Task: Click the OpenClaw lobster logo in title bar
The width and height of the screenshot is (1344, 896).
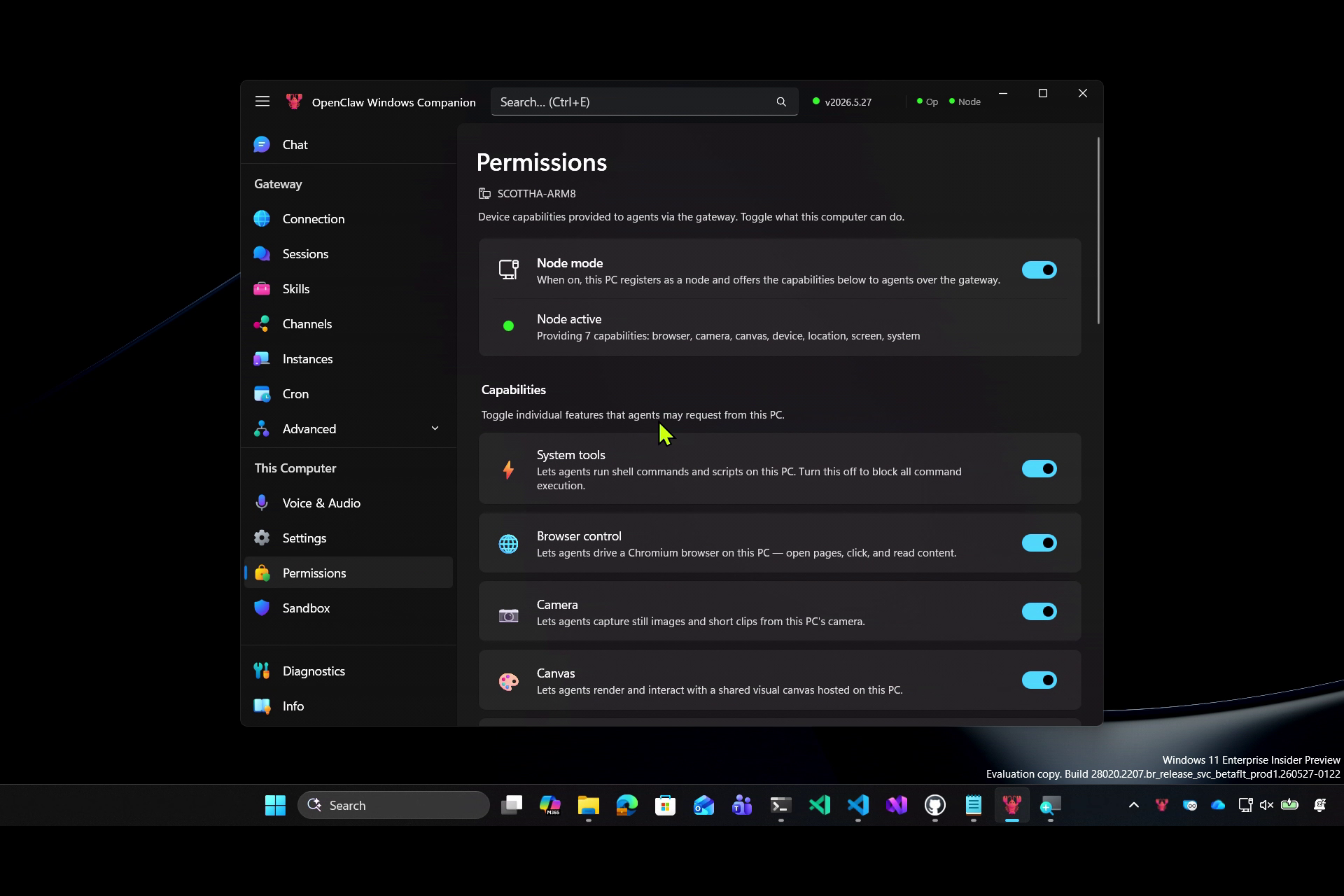Action: tap(294, 101)
